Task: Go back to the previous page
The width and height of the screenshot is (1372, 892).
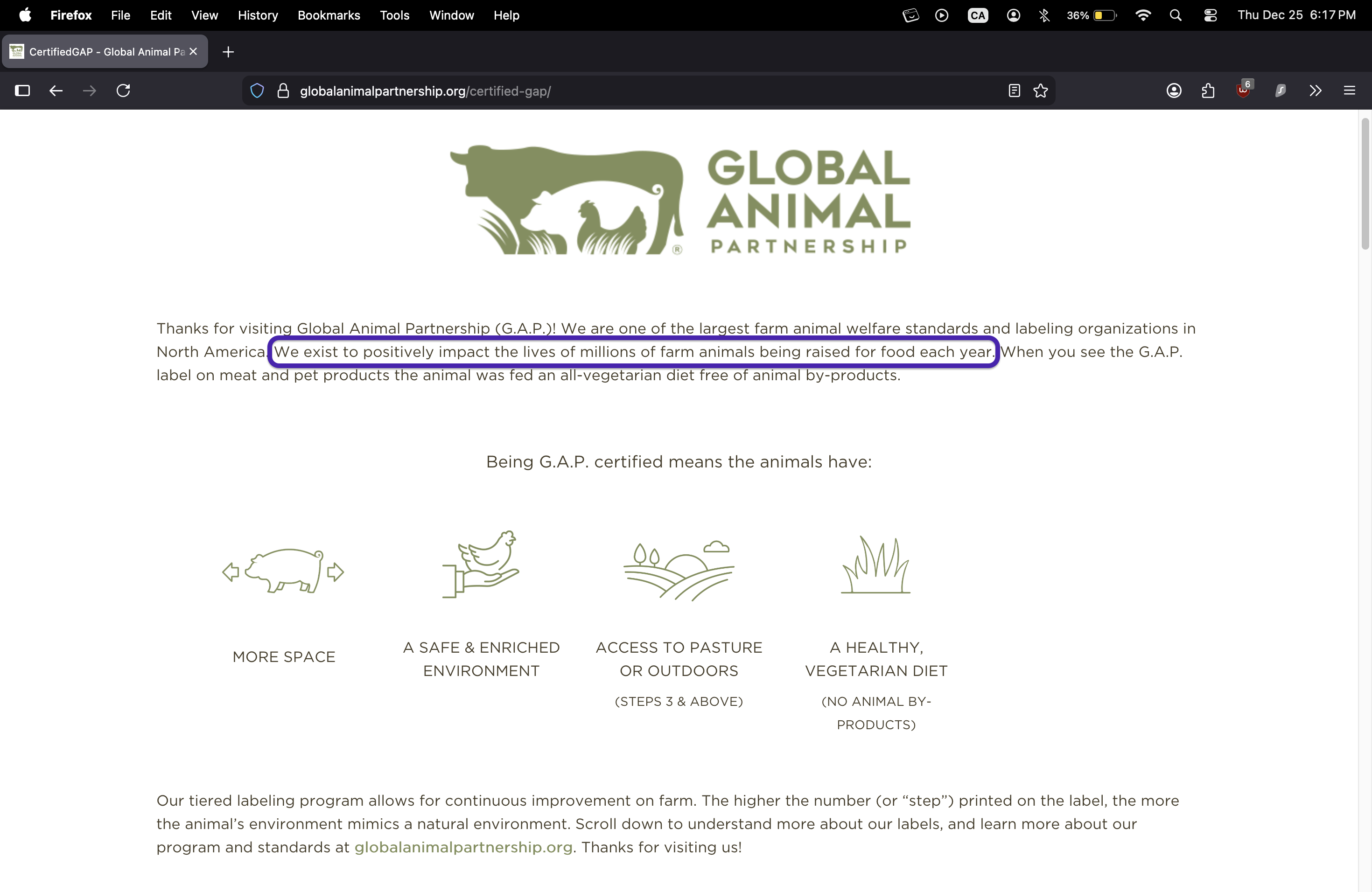Action: [56, 91]
